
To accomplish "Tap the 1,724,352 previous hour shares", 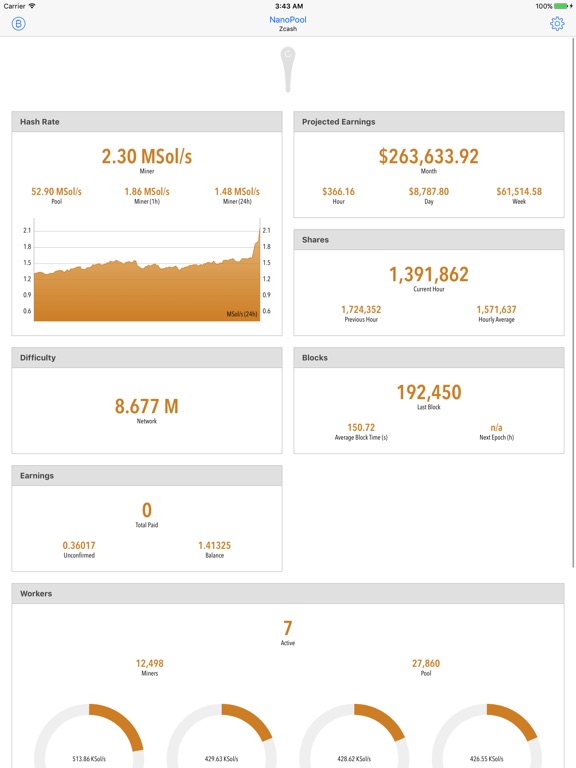I will 361,310.
